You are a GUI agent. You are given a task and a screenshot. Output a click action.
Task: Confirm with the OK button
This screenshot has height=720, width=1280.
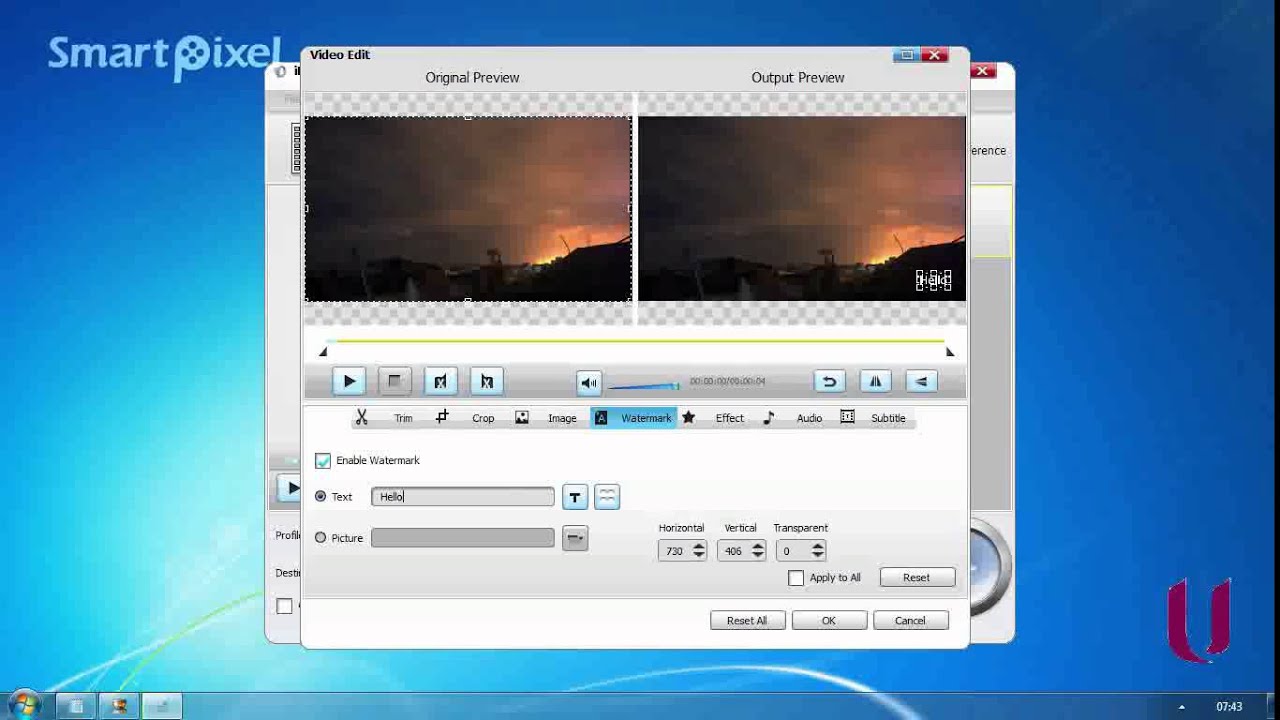829,620
